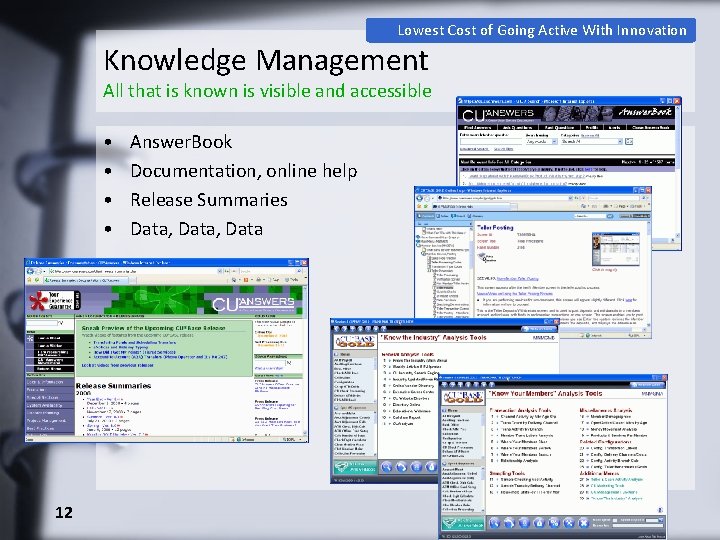
Task: Click the X icon in Know Your Members toolbar
Action: click(x=584, y=523)
